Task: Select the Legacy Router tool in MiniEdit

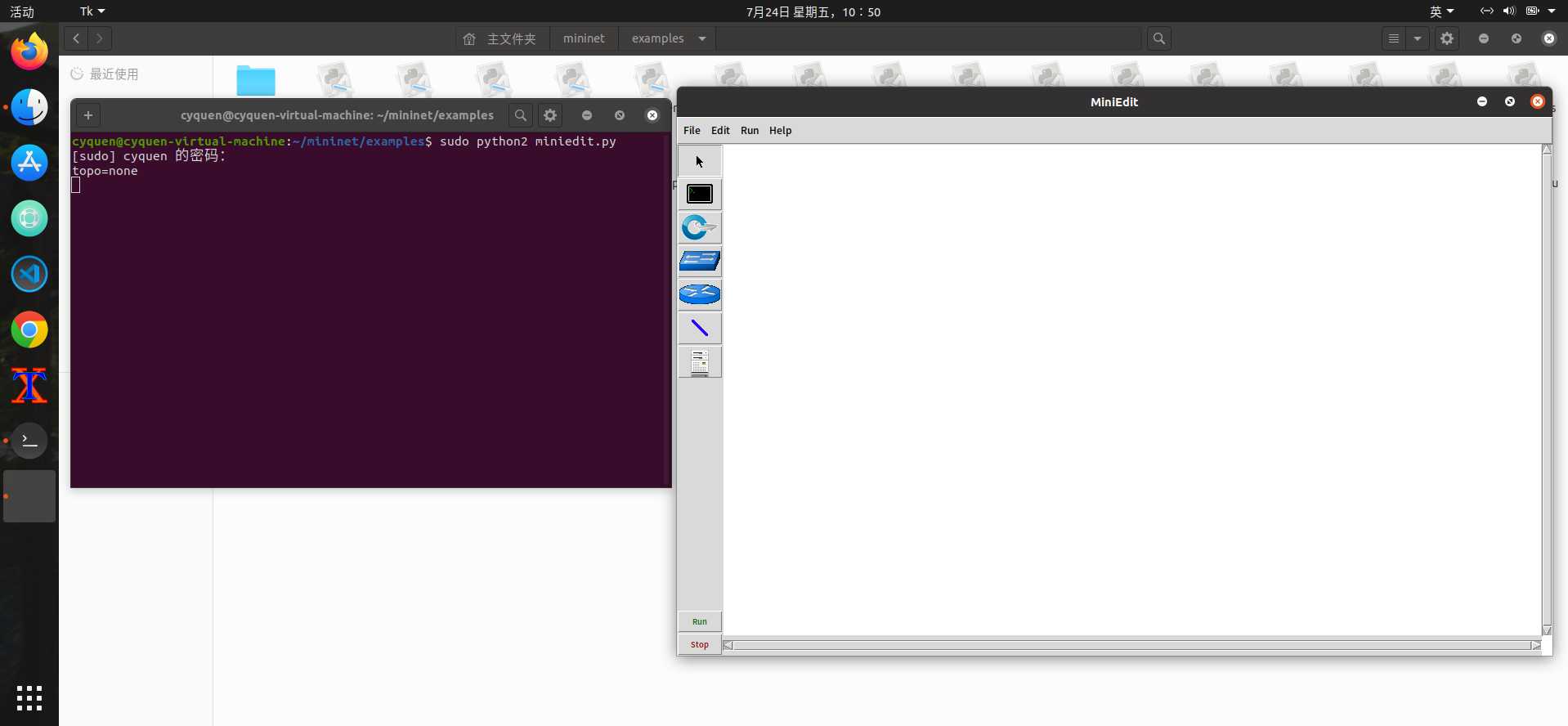Action: tap(700, 295)
